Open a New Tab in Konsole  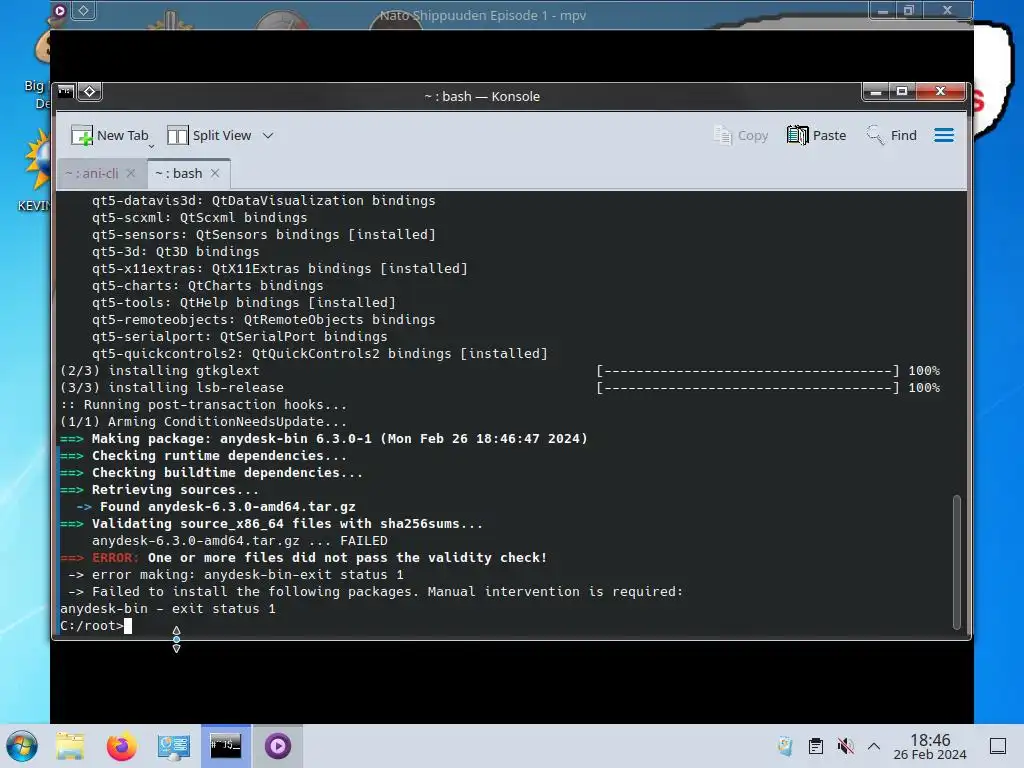[109, 135]
